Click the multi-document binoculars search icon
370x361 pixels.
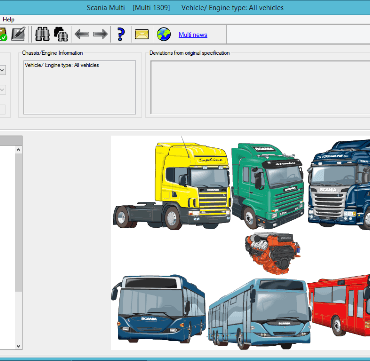coord(61,34)
